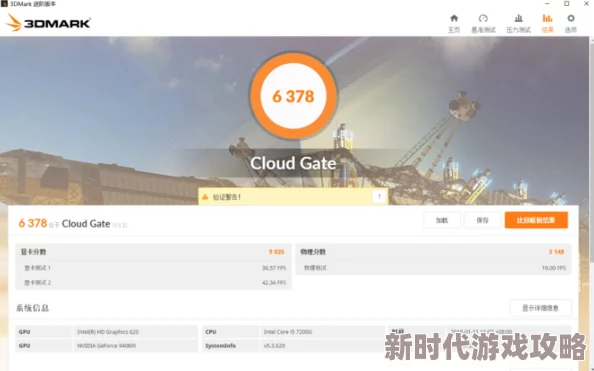Click the 6 378 Cloud Gate result heading

click(73, 224)
